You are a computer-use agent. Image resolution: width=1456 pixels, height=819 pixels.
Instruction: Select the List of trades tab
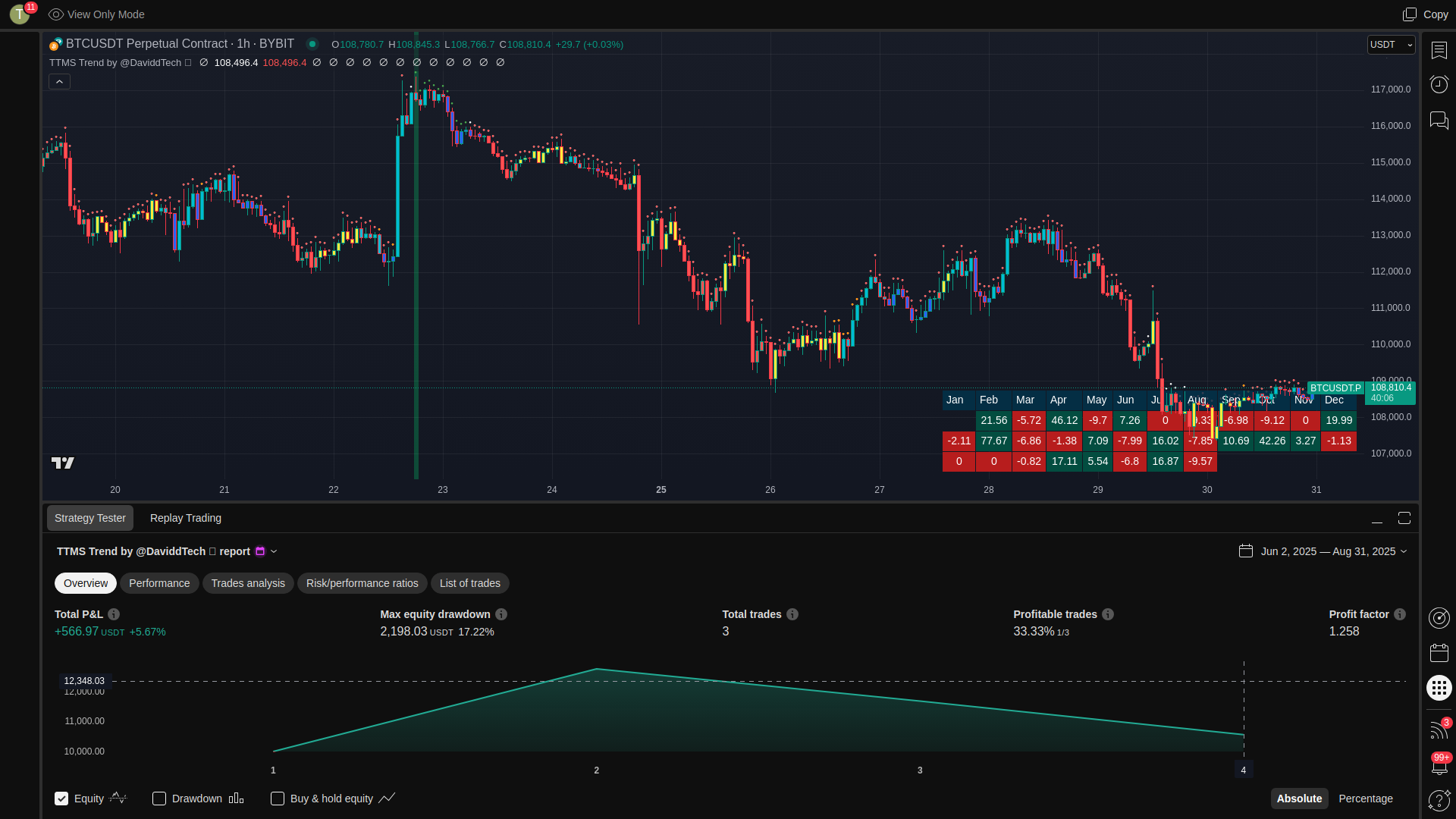pos(470,583)
